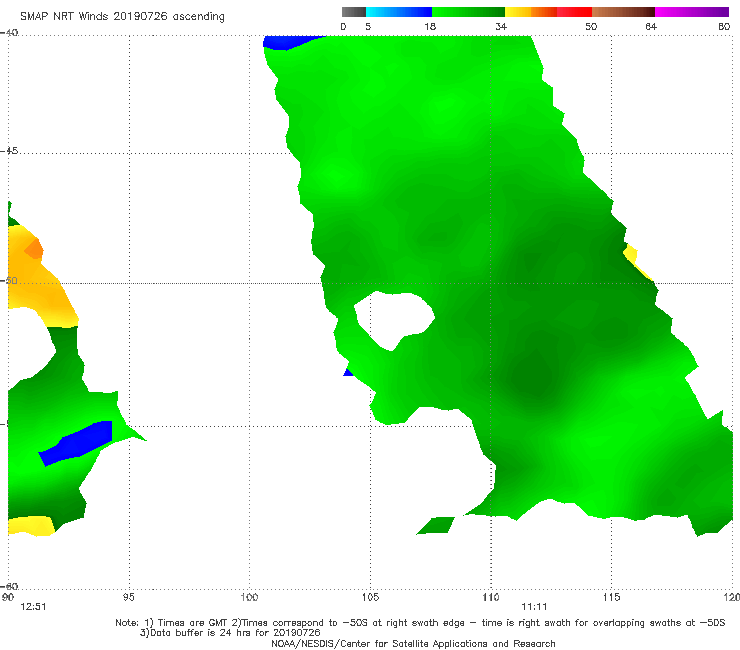Viewport: 740px width, 650px height.
Task: Click the NOAA/NESDIS credit line
Action: coord(413,644)
